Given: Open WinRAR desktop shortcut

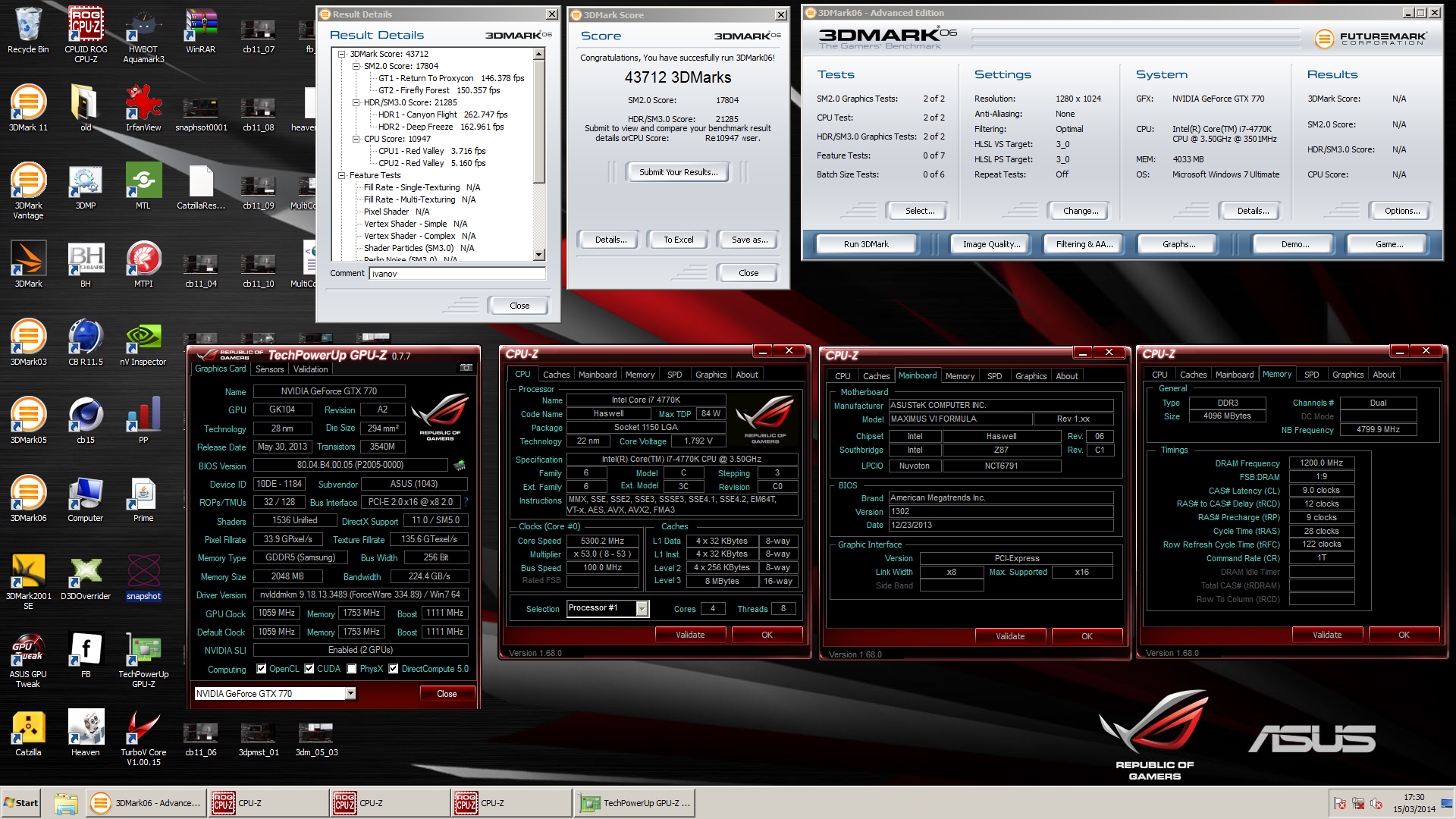Looking at the screenshot, I should coord(201,29).
